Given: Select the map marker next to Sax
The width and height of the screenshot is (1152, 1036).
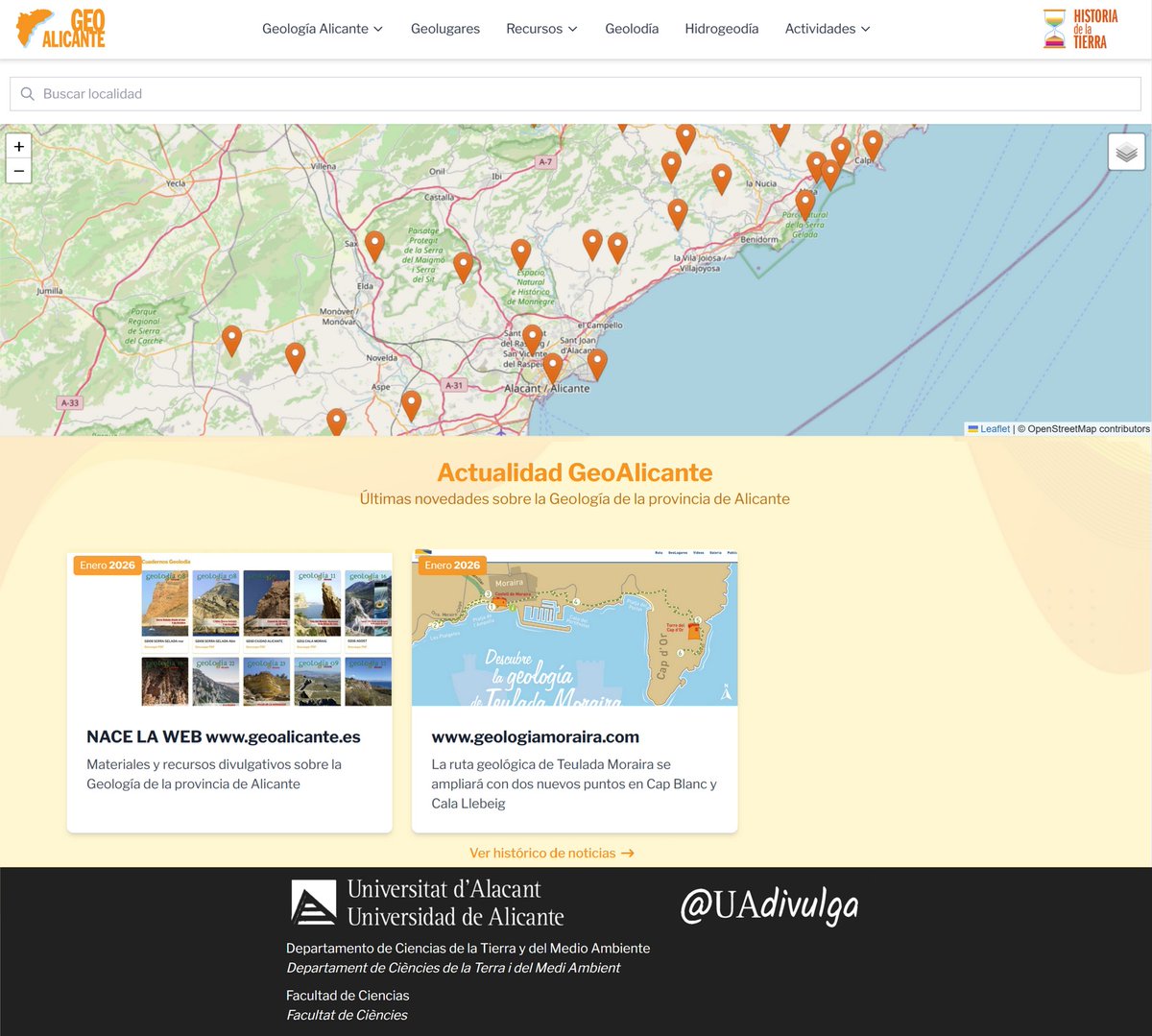Looking at the screenshot, I should coord(374,245).
